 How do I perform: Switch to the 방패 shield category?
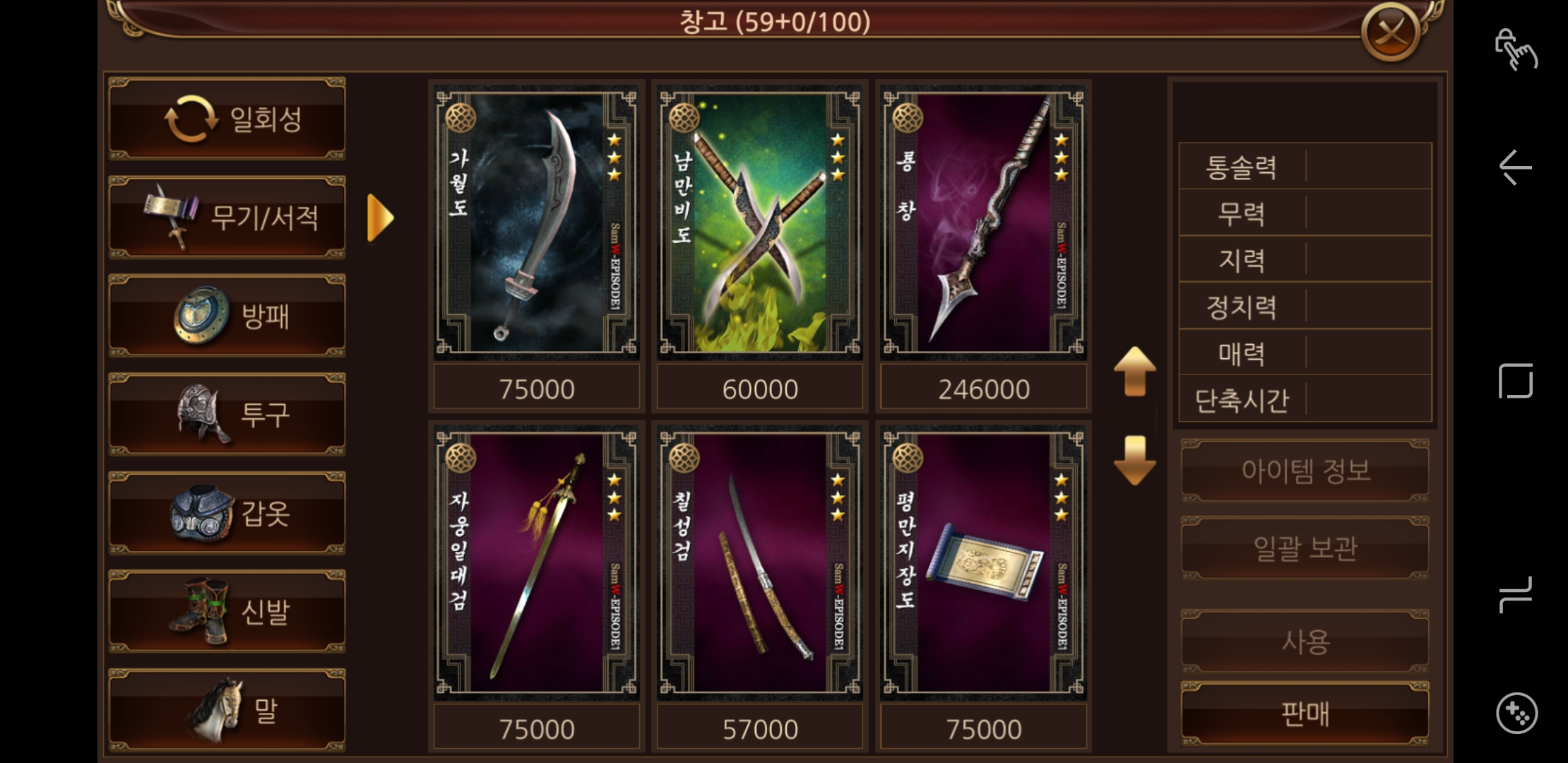coord(227,315)
